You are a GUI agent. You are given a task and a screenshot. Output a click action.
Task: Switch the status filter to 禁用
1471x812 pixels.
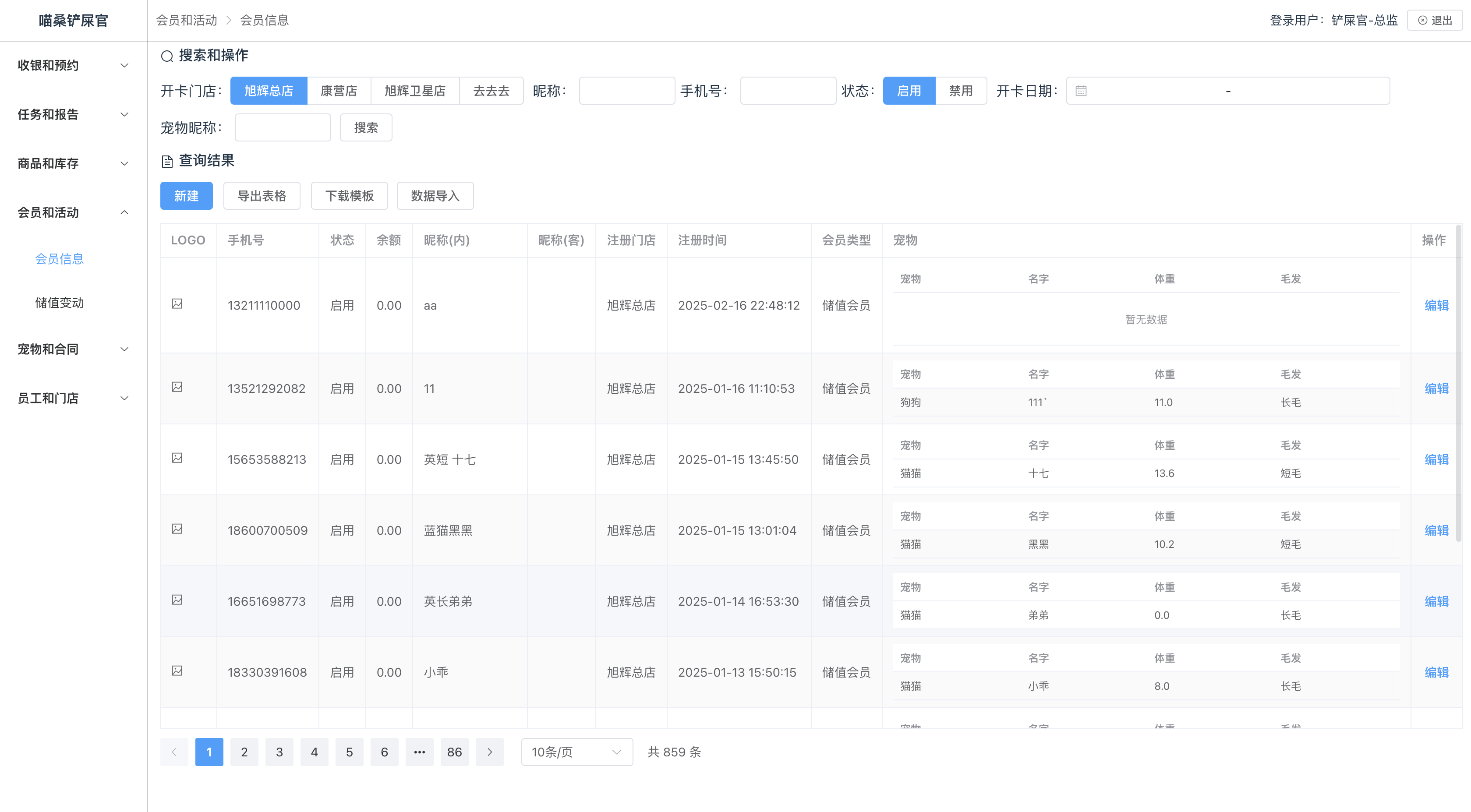pos(961,91)
